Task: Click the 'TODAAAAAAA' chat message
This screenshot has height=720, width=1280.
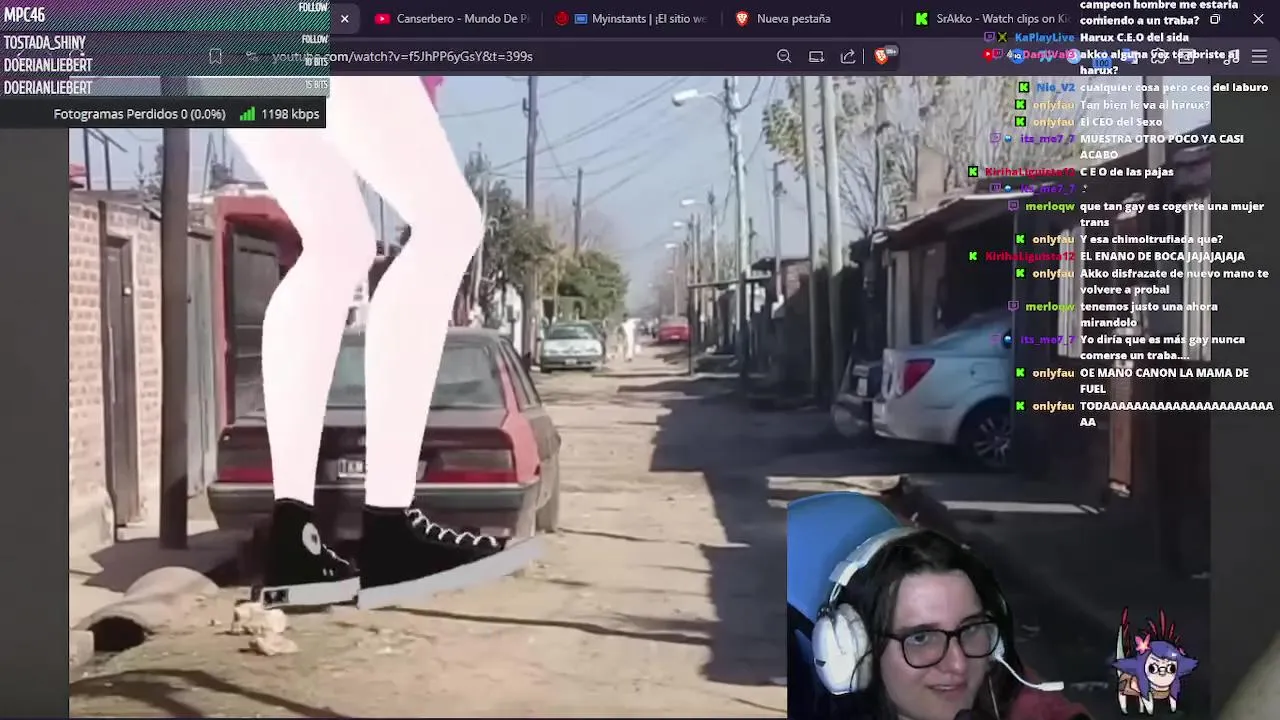Action: click(x=1176, y=413)
